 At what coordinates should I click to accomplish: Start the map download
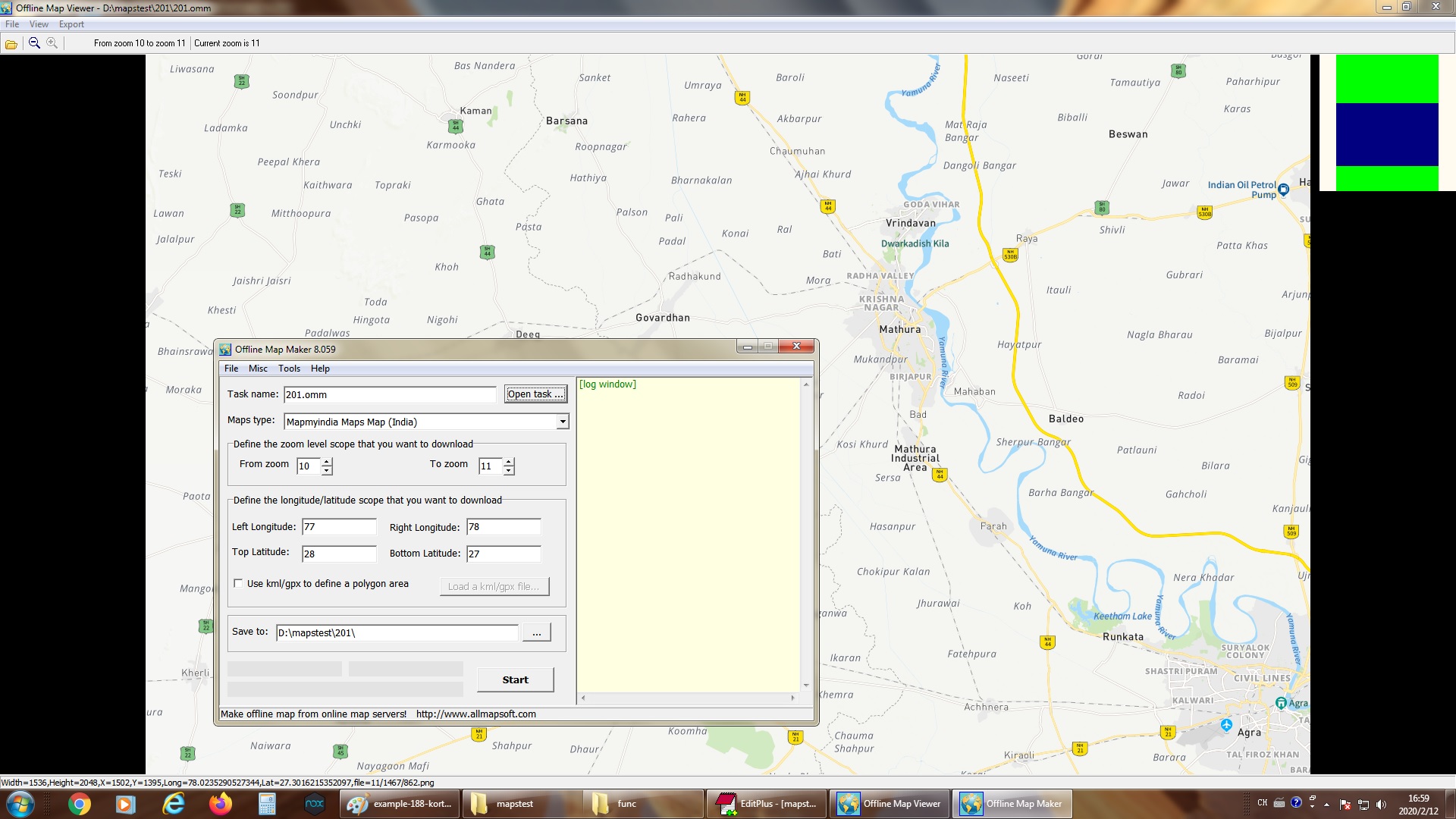point(515,680)
